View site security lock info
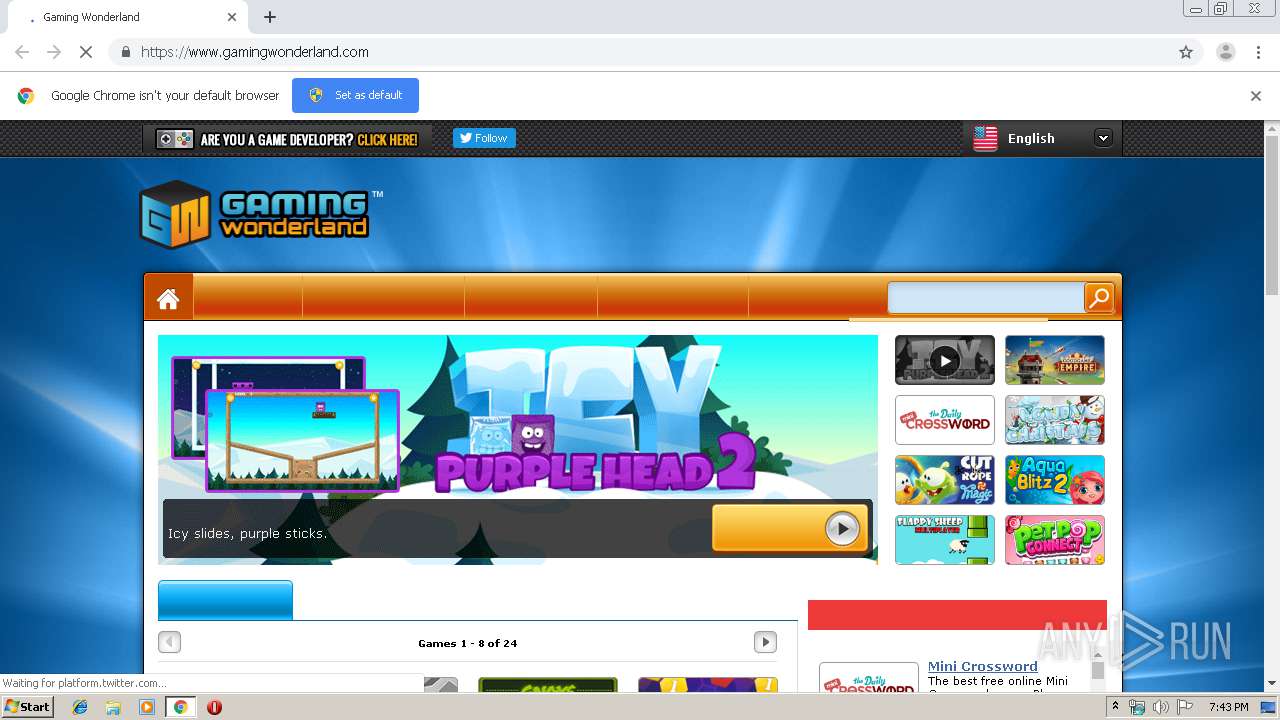 point(125,52)
